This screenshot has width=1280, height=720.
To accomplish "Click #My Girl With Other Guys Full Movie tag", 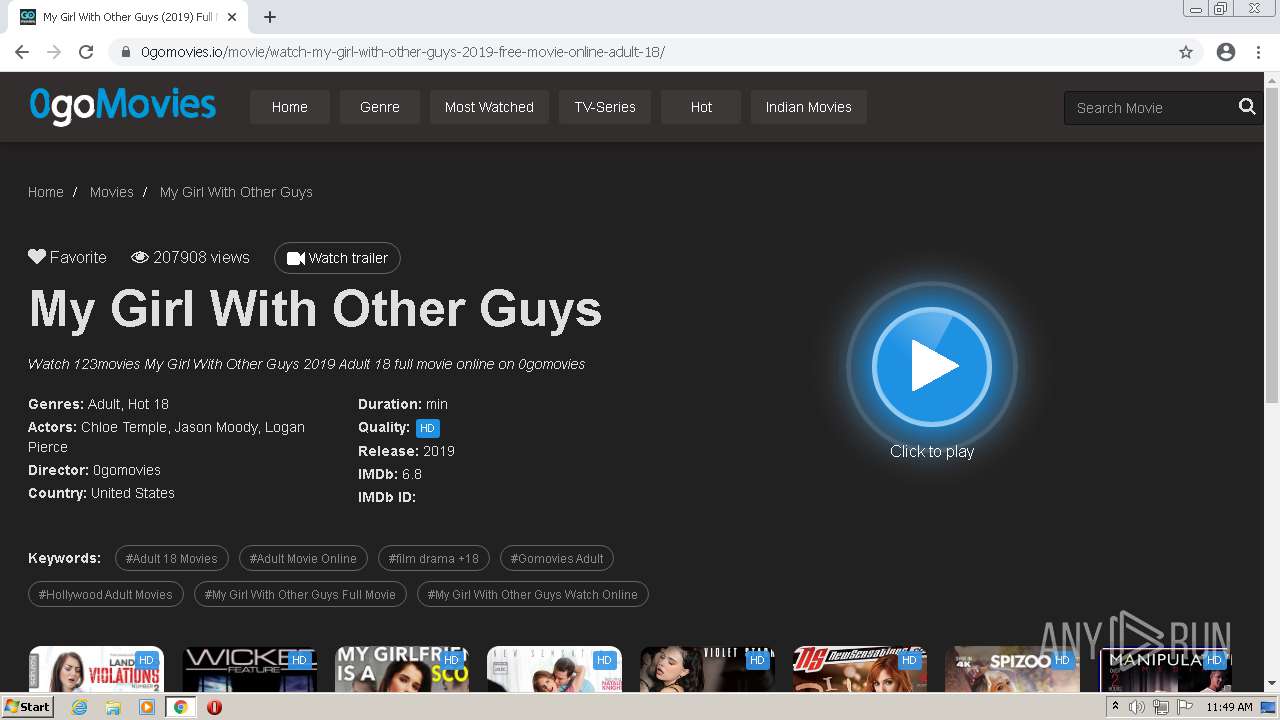I will (300, 594).
